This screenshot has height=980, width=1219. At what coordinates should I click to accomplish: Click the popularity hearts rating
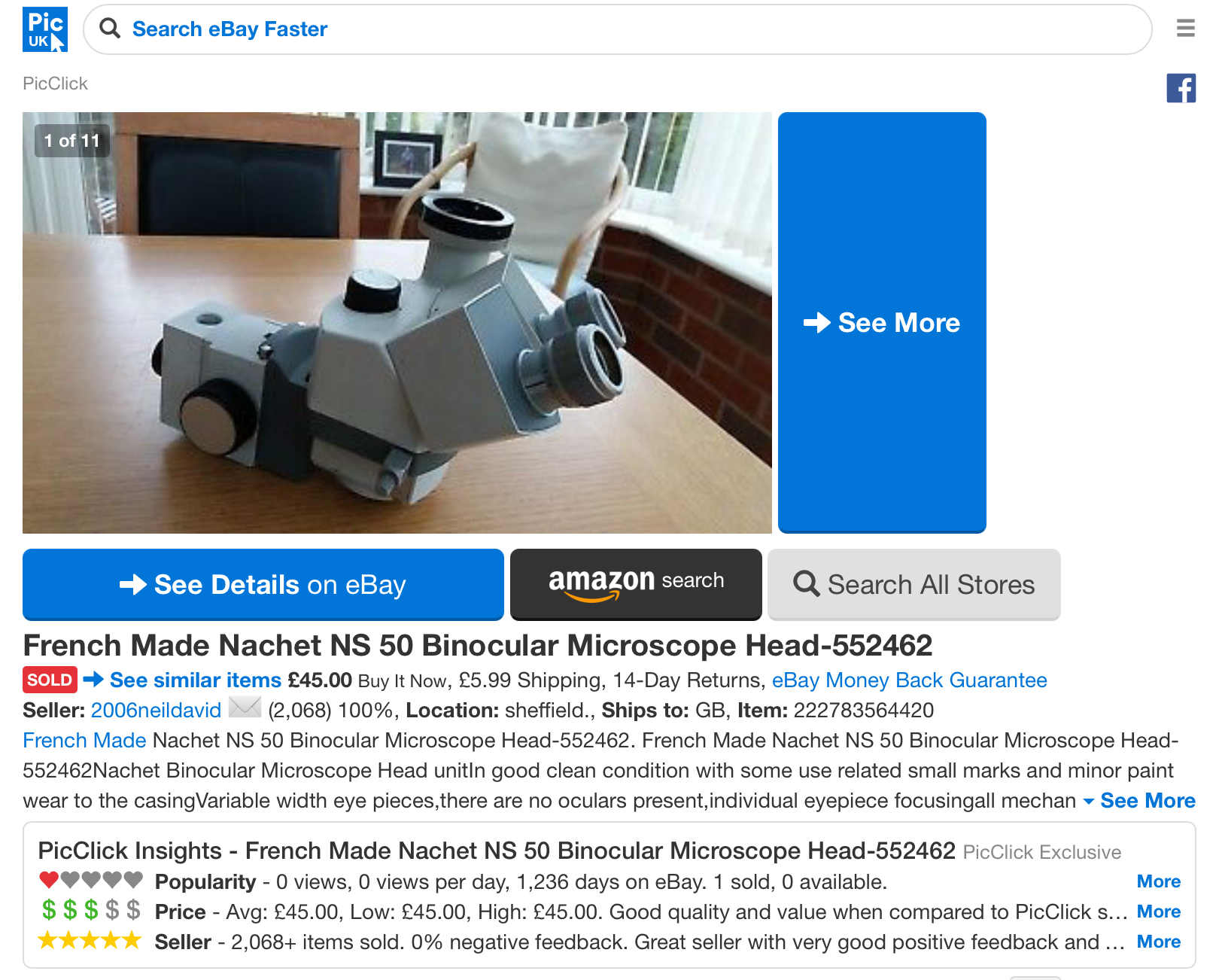click(91, 880)
